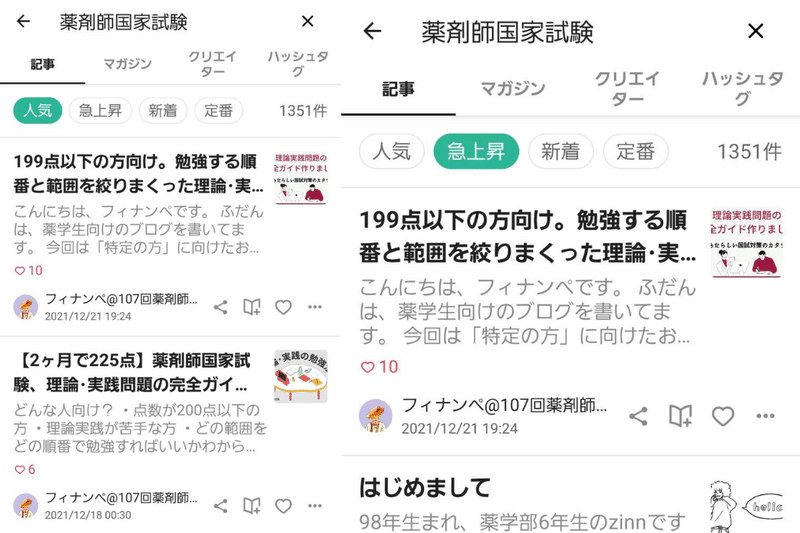Screen dimensions: 800x533
Task: Tap back arrow on right screen
Action: [372, 31]
